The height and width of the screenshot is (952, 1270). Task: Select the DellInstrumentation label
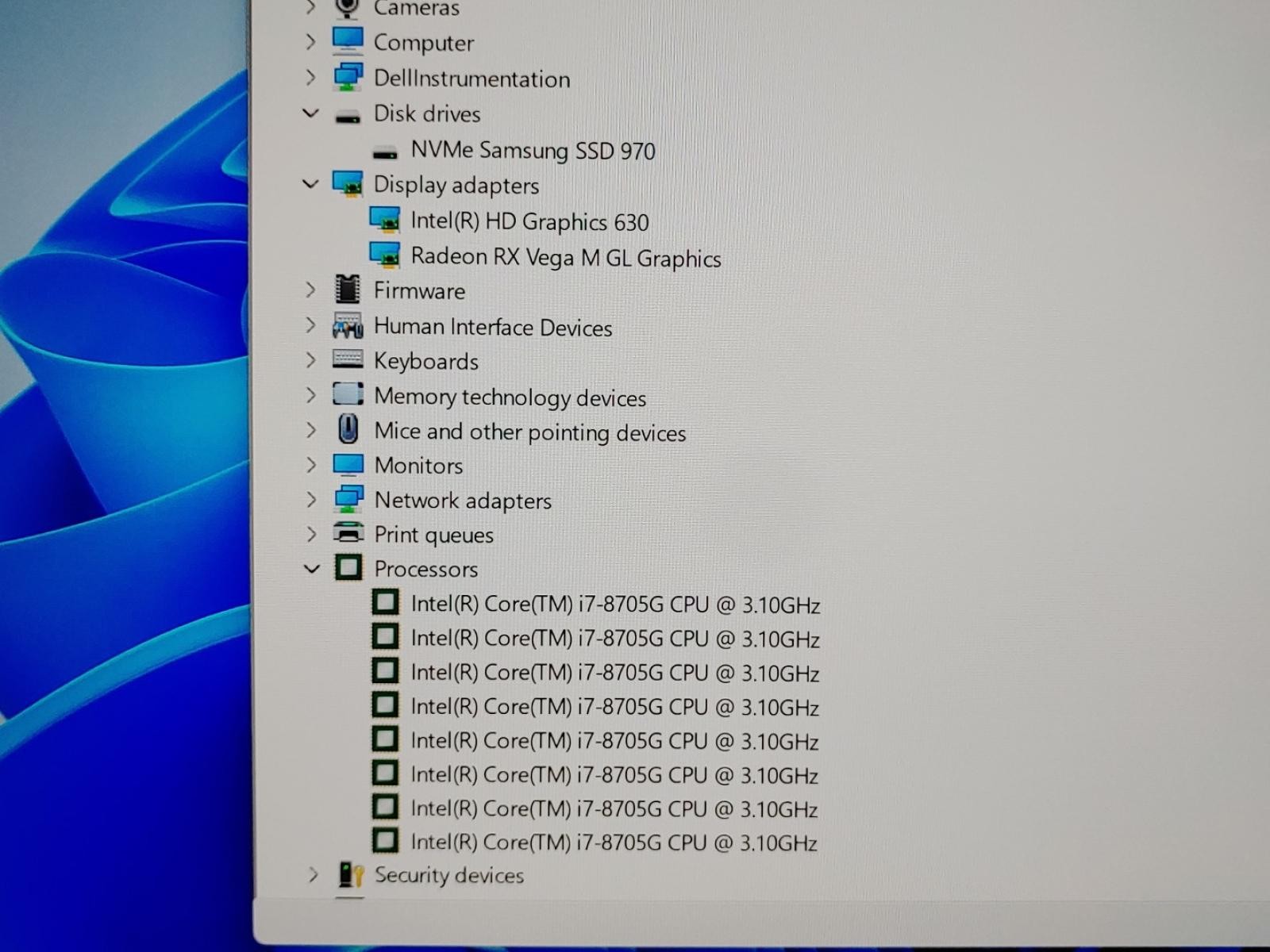coord(472,79)
